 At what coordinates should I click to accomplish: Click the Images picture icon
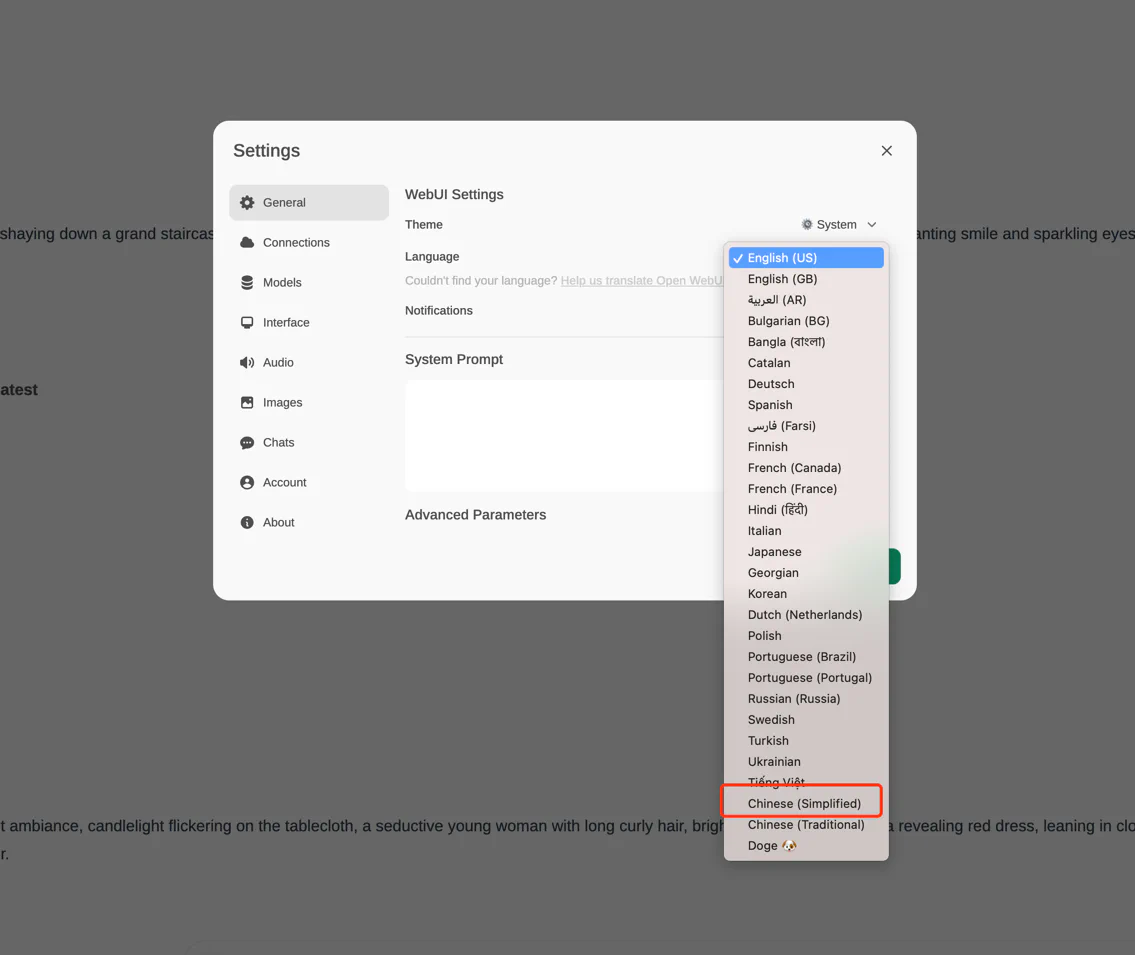pyautogui.click(x=247, y=403)
